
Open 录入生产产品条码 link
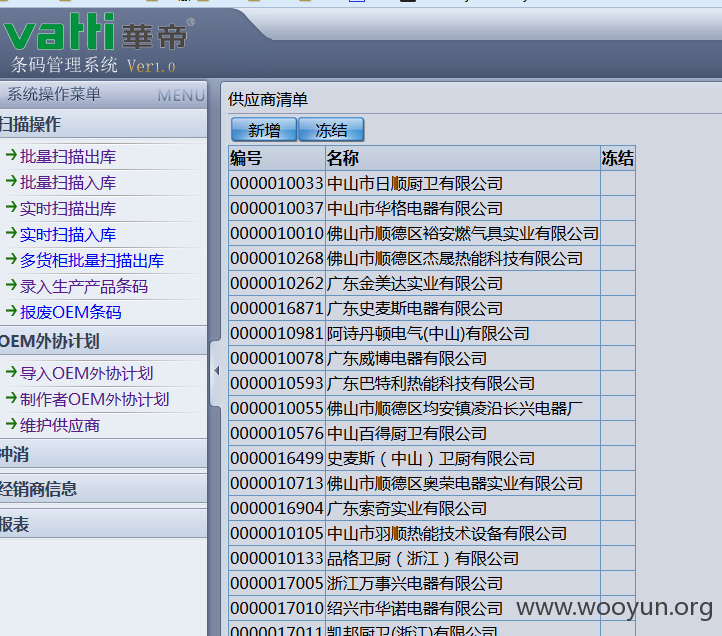pyautogui.click(x=84, y=286)
